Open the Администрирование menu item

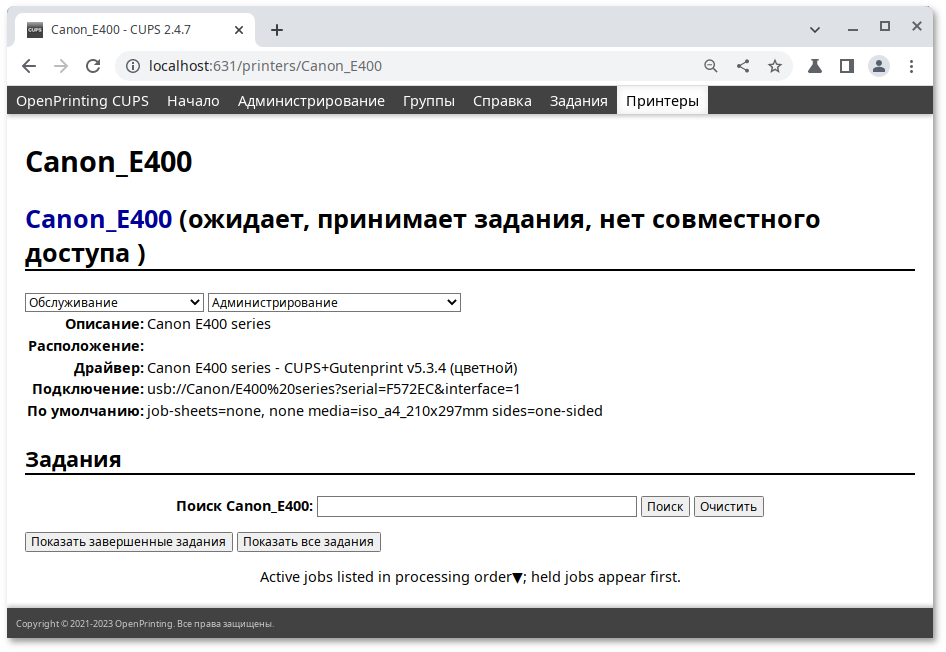point(311,100)
